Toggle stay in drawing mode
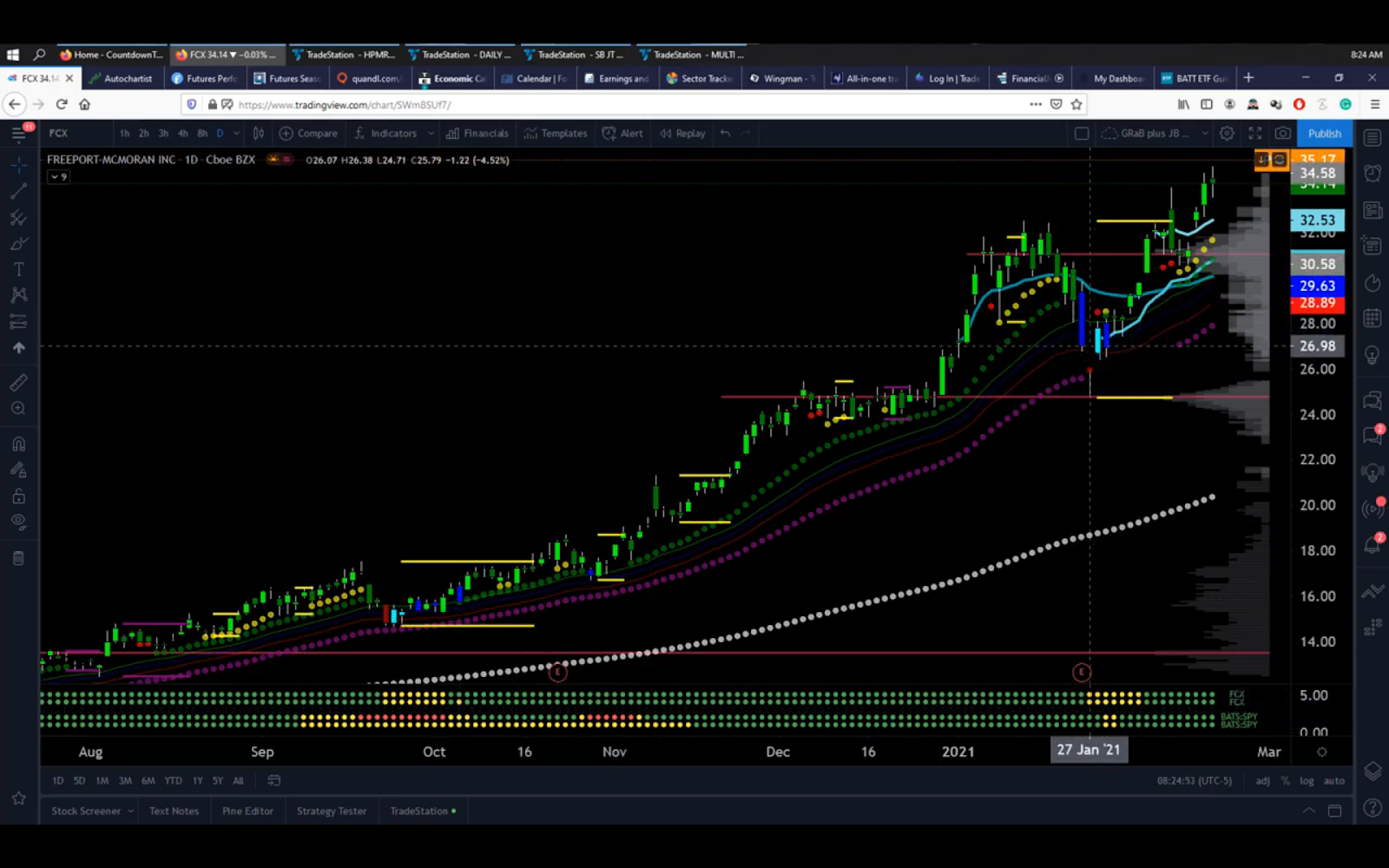The image size is (1389, 868). coord(18,470)
